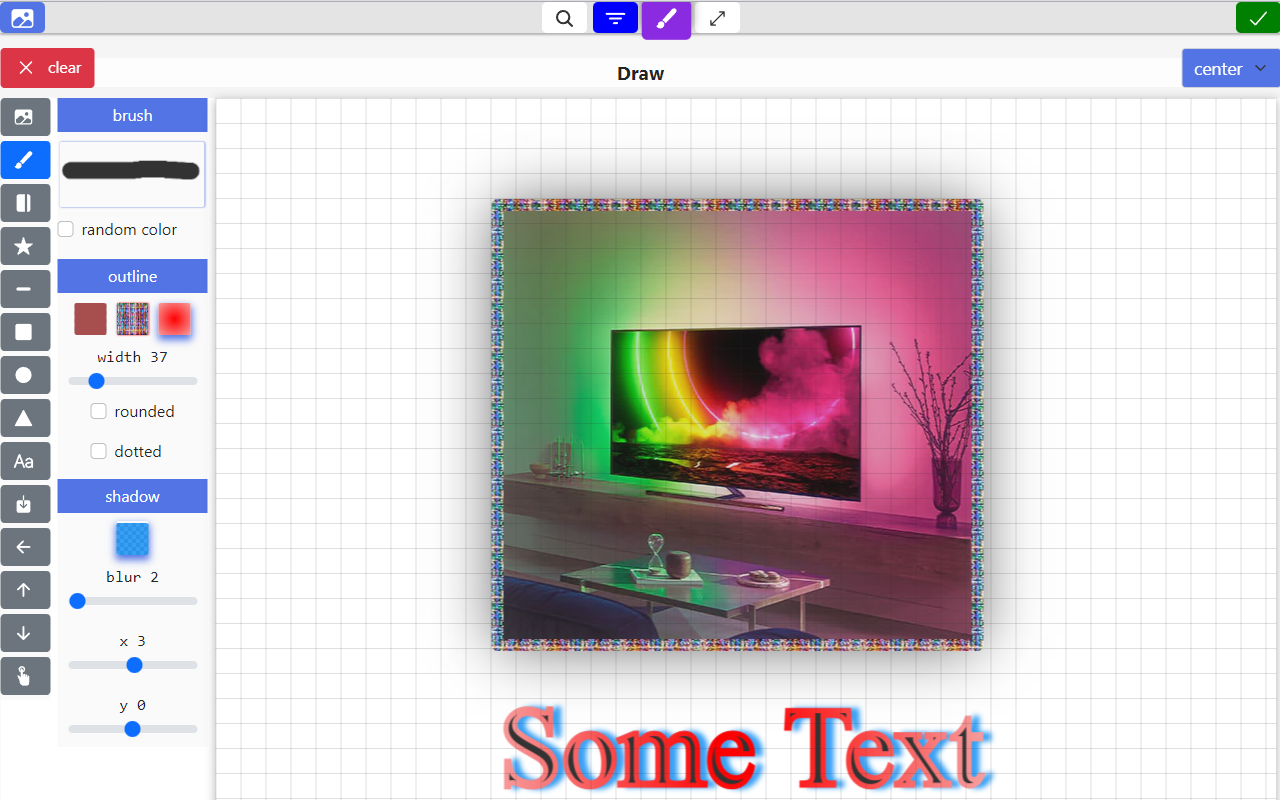Enable the random color checkbox
The height and width of the screenshot is (800, 1280).
(66, 229)
